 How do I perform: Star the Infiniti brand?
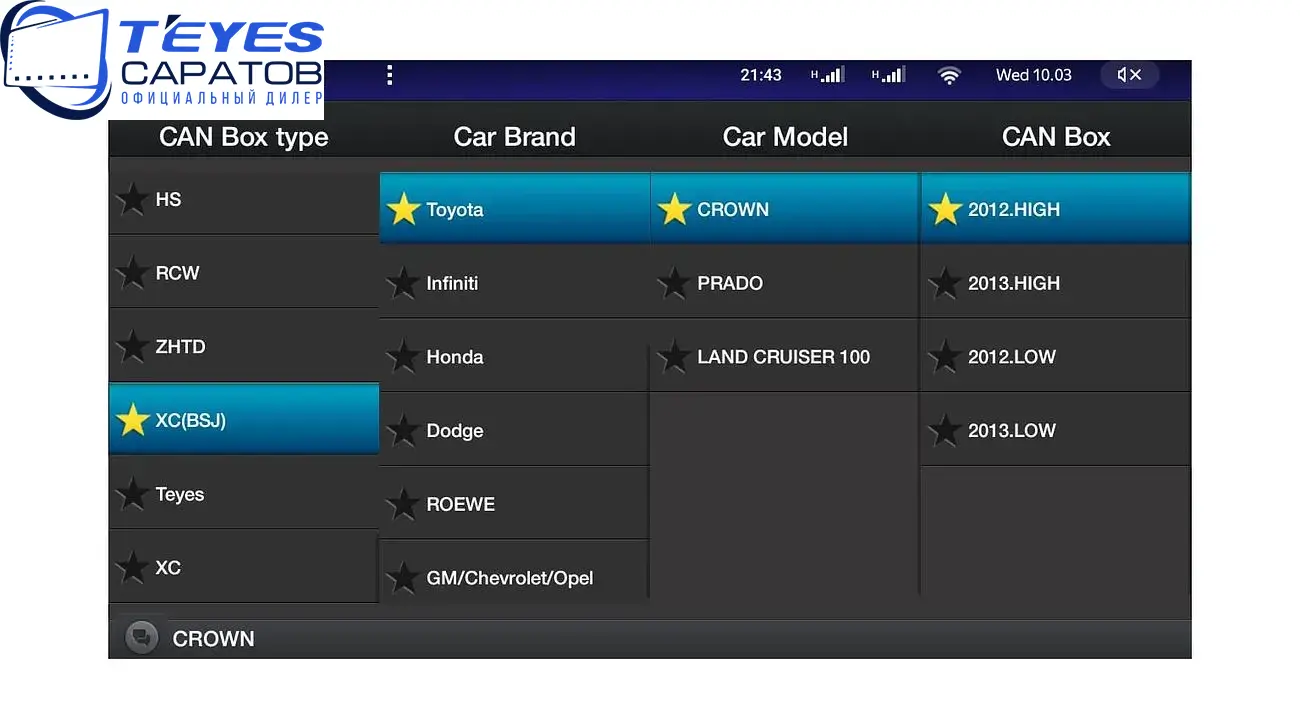tap(403, 283)
